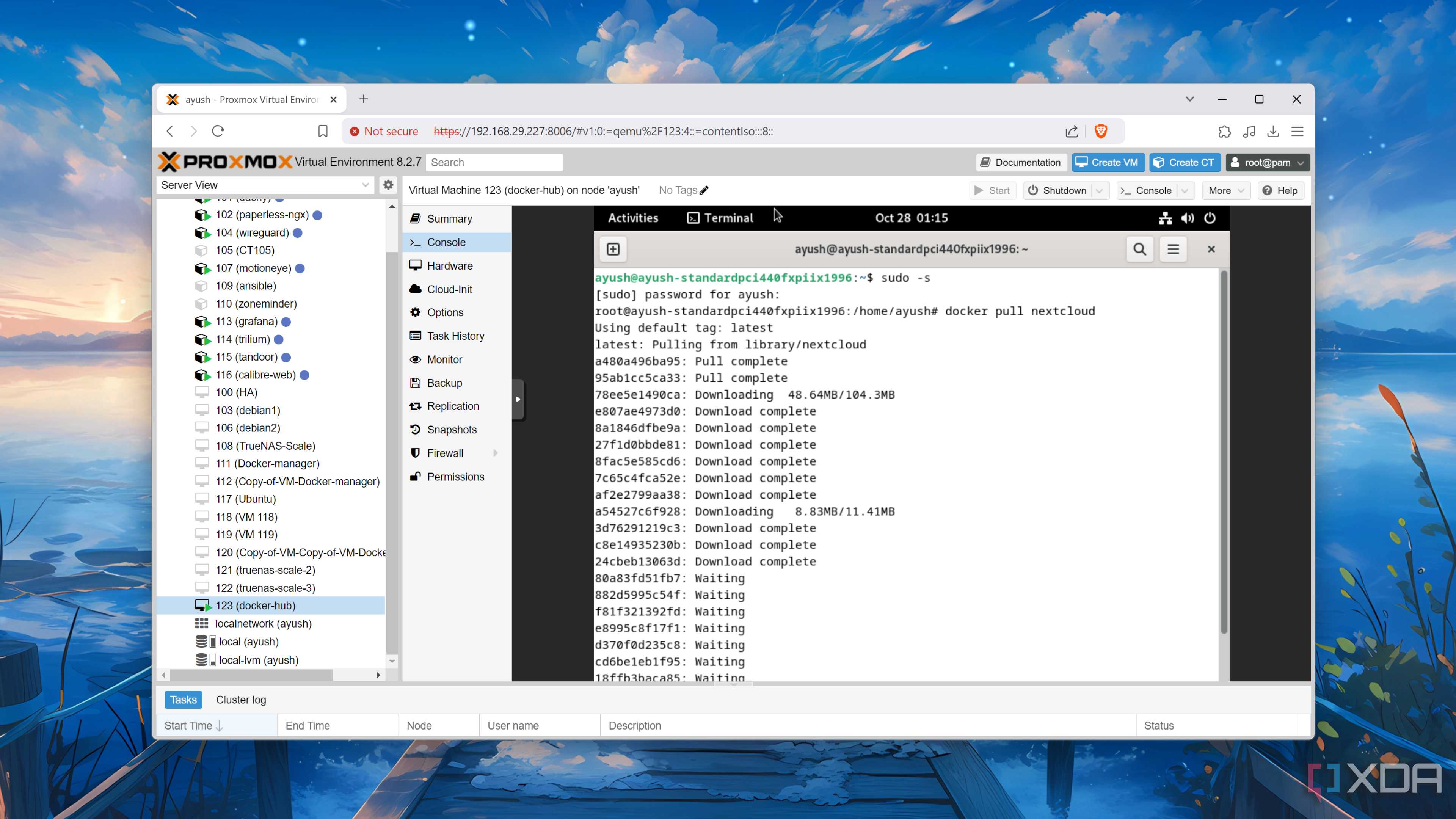Bookmark this page icon
The image size is (1456, 819).
coord(323,131)
